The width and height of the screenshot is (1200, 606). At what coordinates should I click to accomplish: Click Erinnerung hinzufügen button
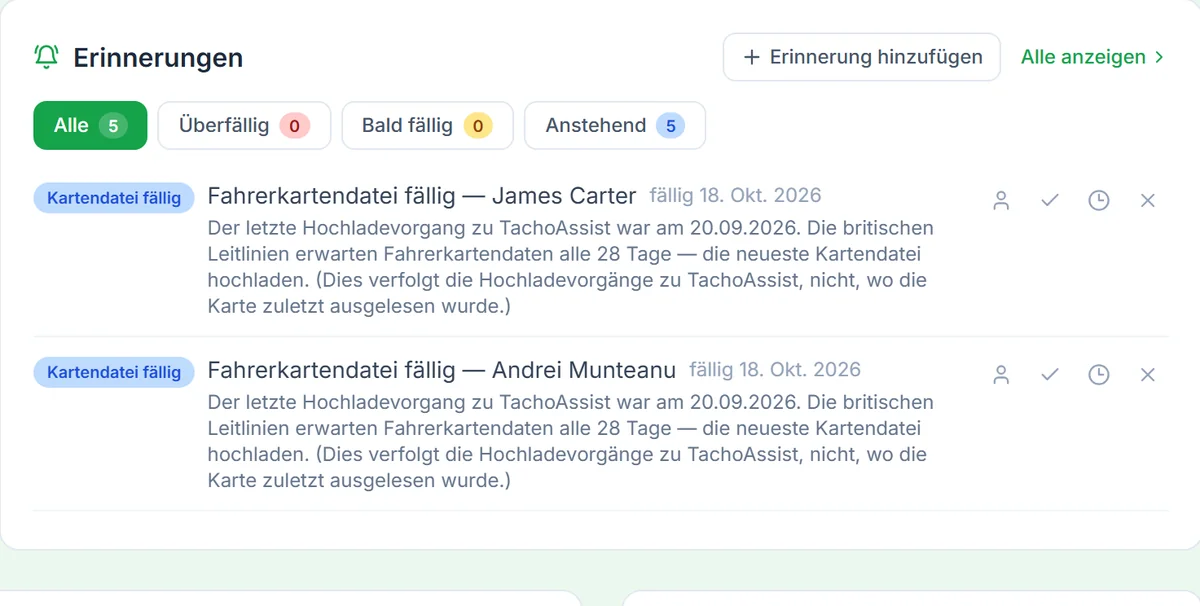pyautogui.click(x=862, y=57)
